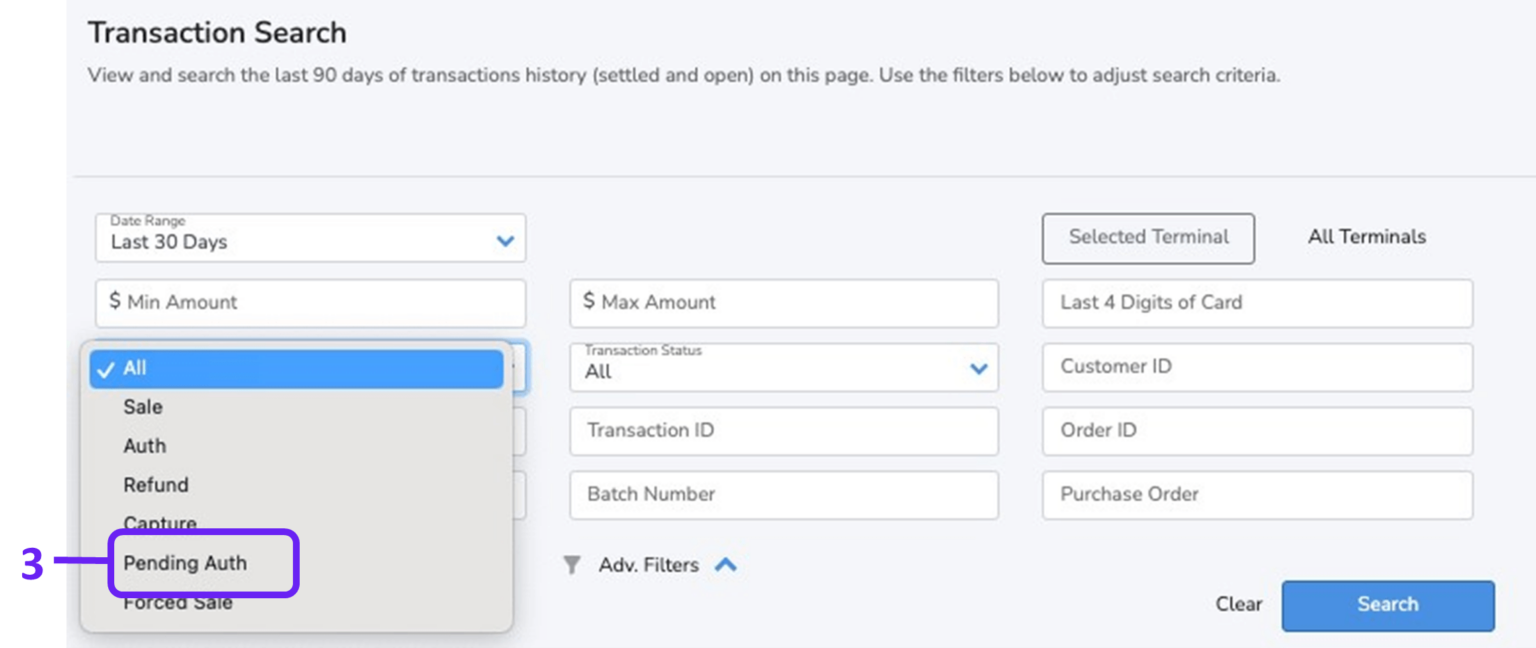Pick the plain Auth option in list
The height and width of the screenshot is (648, 1536).
145,446
